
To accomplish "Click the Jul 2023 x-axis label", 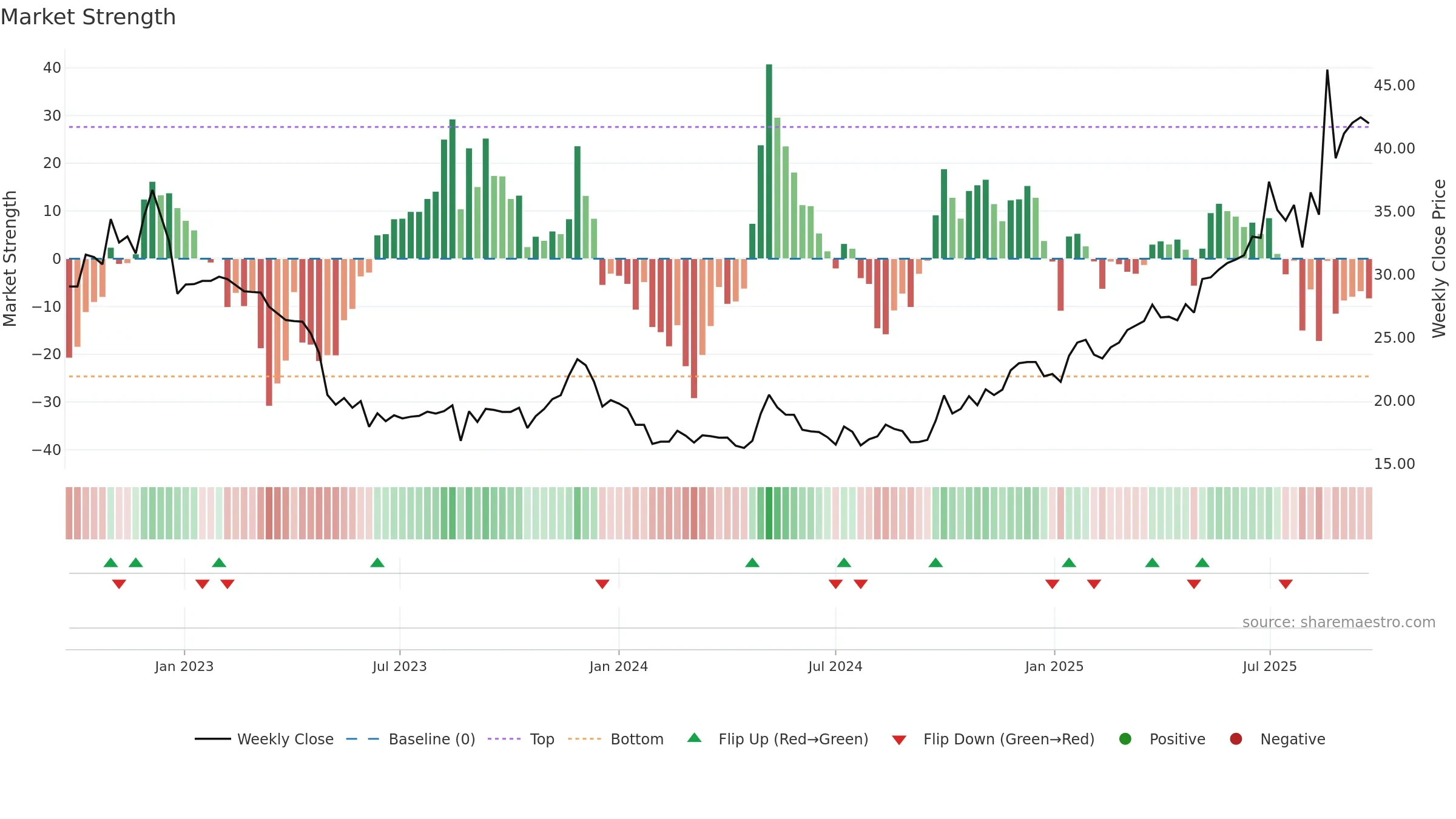I will coord(400,667).
